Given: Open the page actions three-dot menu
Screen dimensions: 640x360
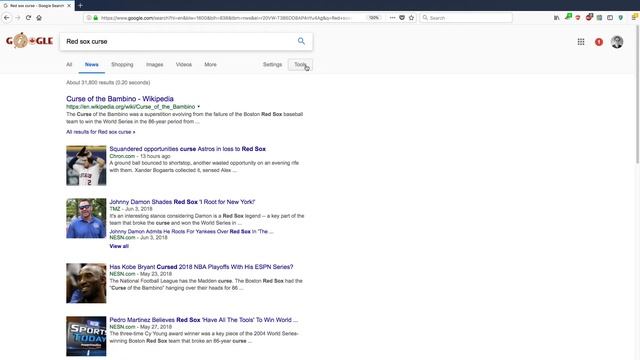Looking at the screenshot, I should 392,18.
